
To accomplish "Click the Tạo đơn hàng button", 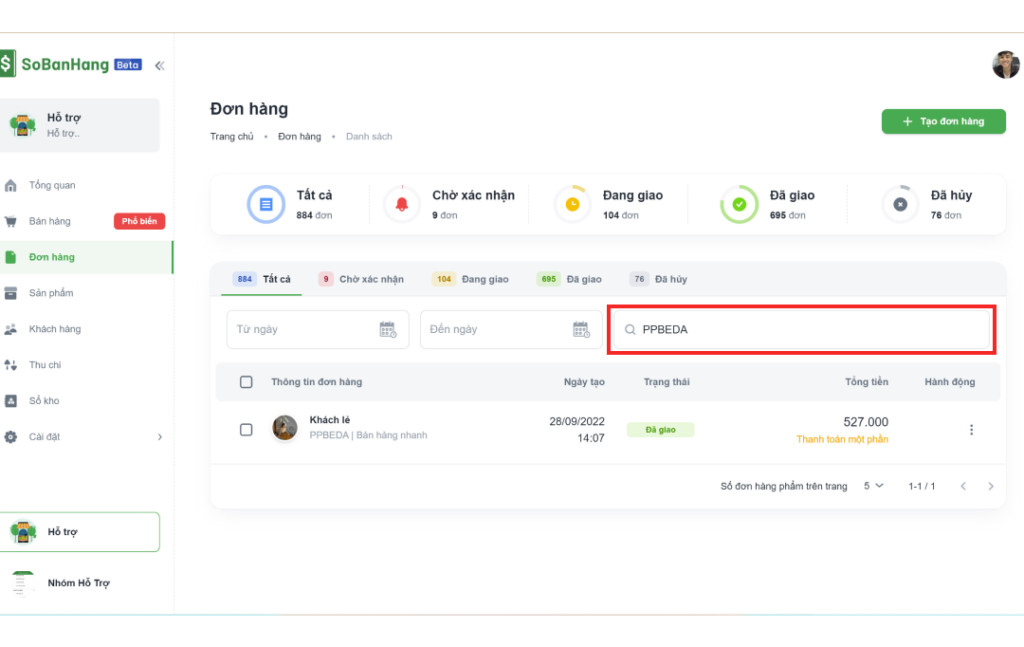I will tap(943, 121).
